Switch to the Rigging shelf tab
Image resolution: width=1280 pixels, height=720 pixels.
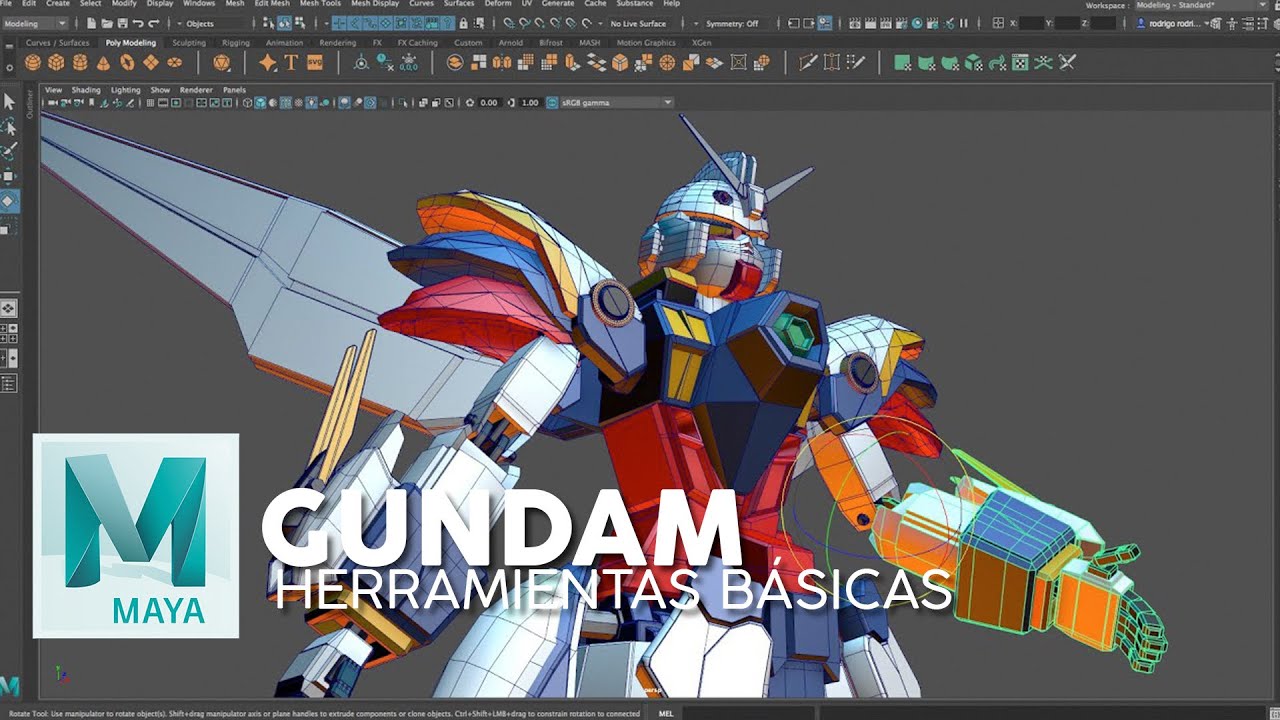(236, 43)
